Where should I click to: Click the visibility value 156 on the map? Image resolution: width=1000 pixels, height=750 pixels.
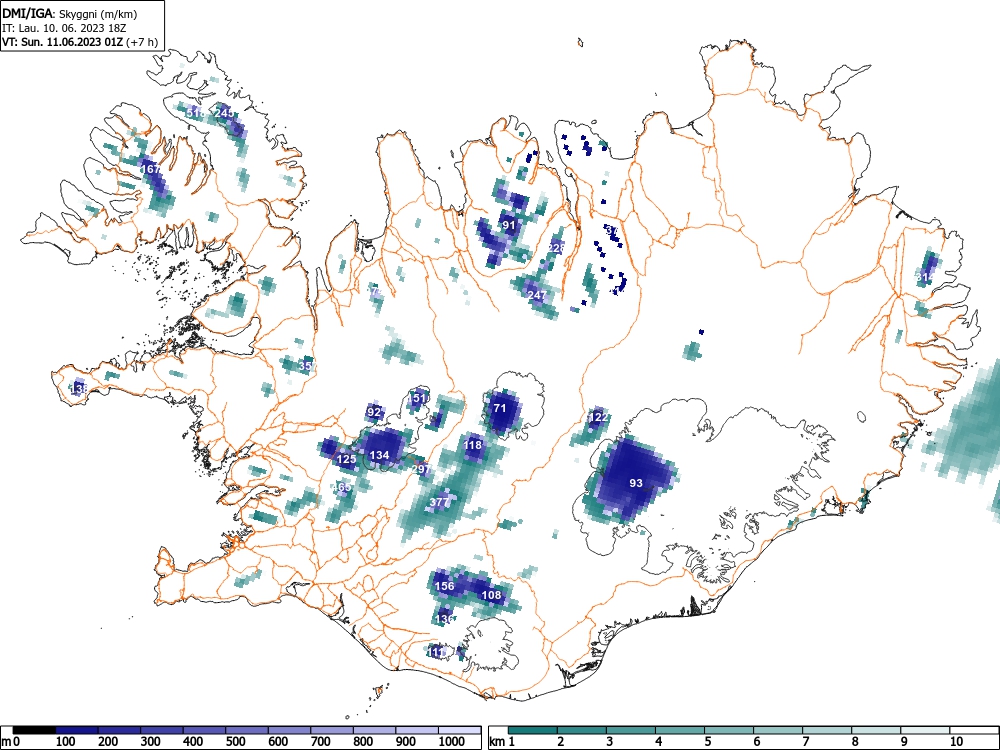click(x=445, y=586)
